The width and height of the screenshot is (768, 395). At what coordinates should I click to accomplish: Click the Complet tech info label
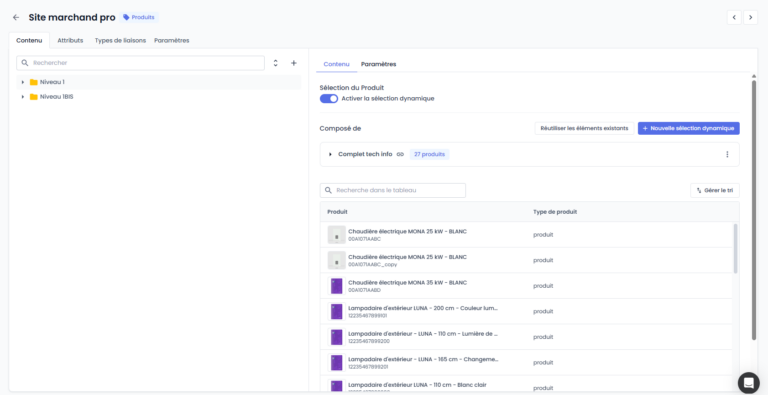[365, 154]
